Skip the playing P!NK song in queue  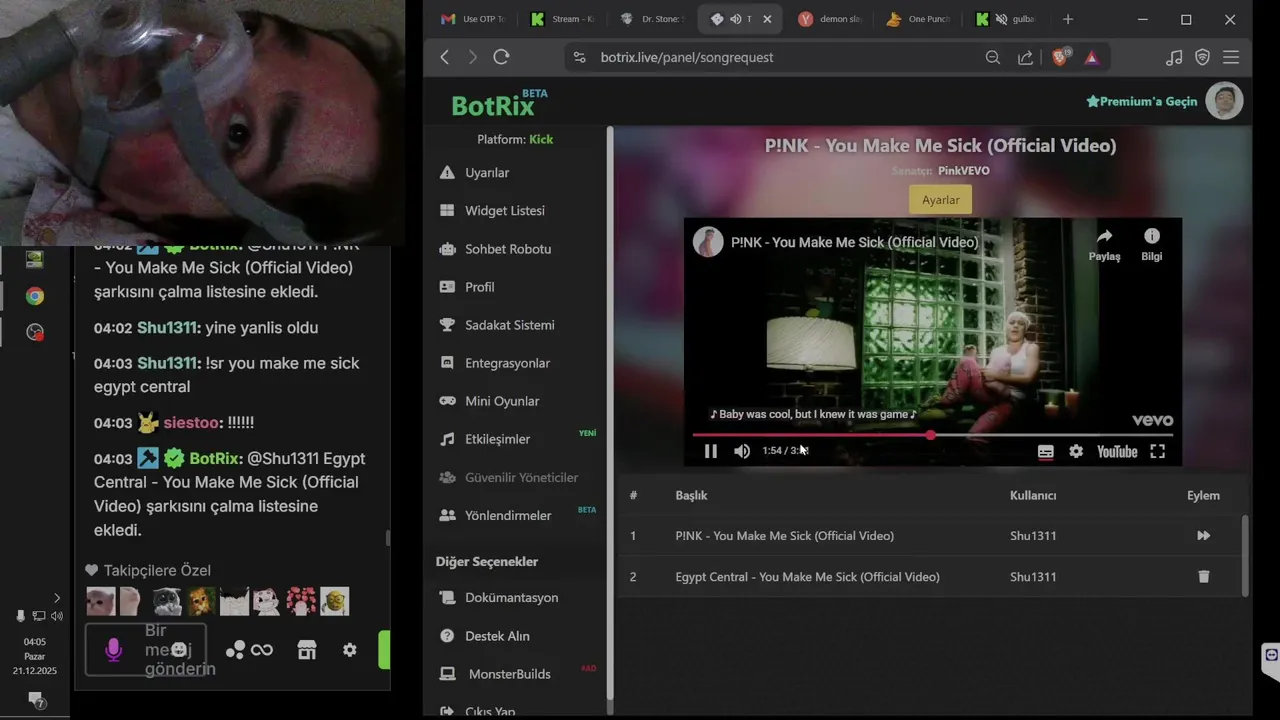[1203, 536]
